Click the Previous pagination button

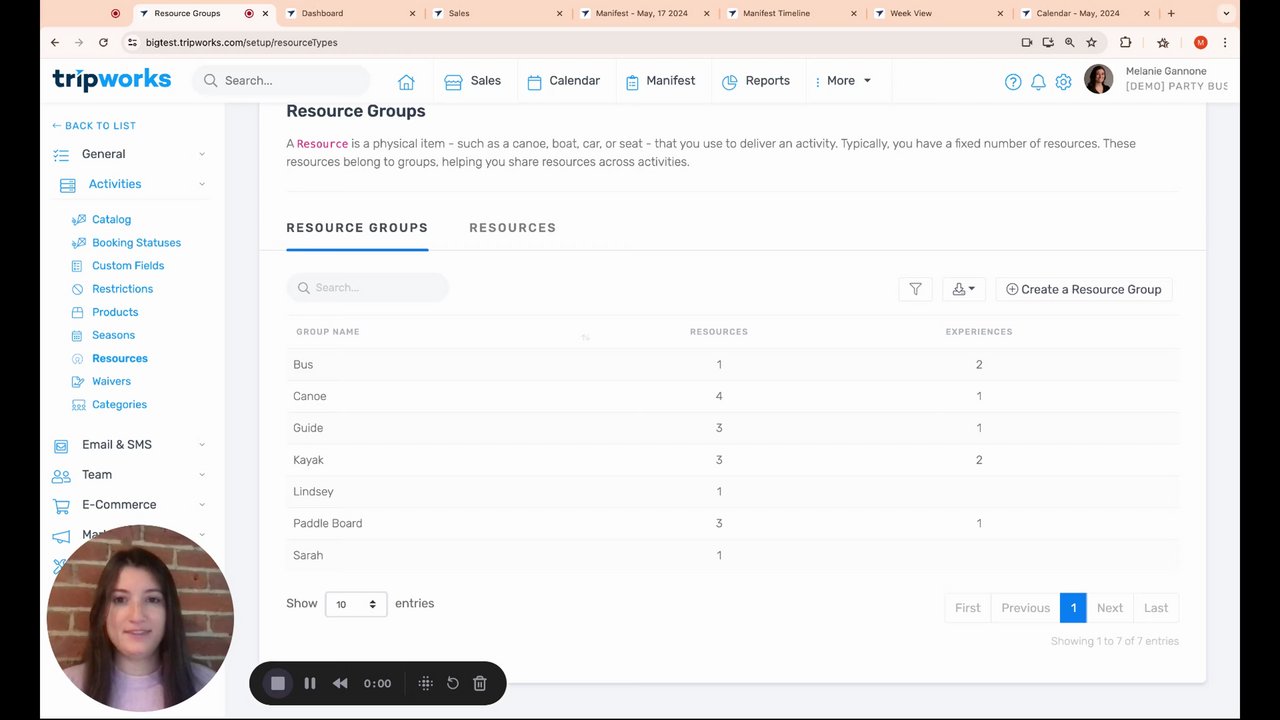[1025, 608]
